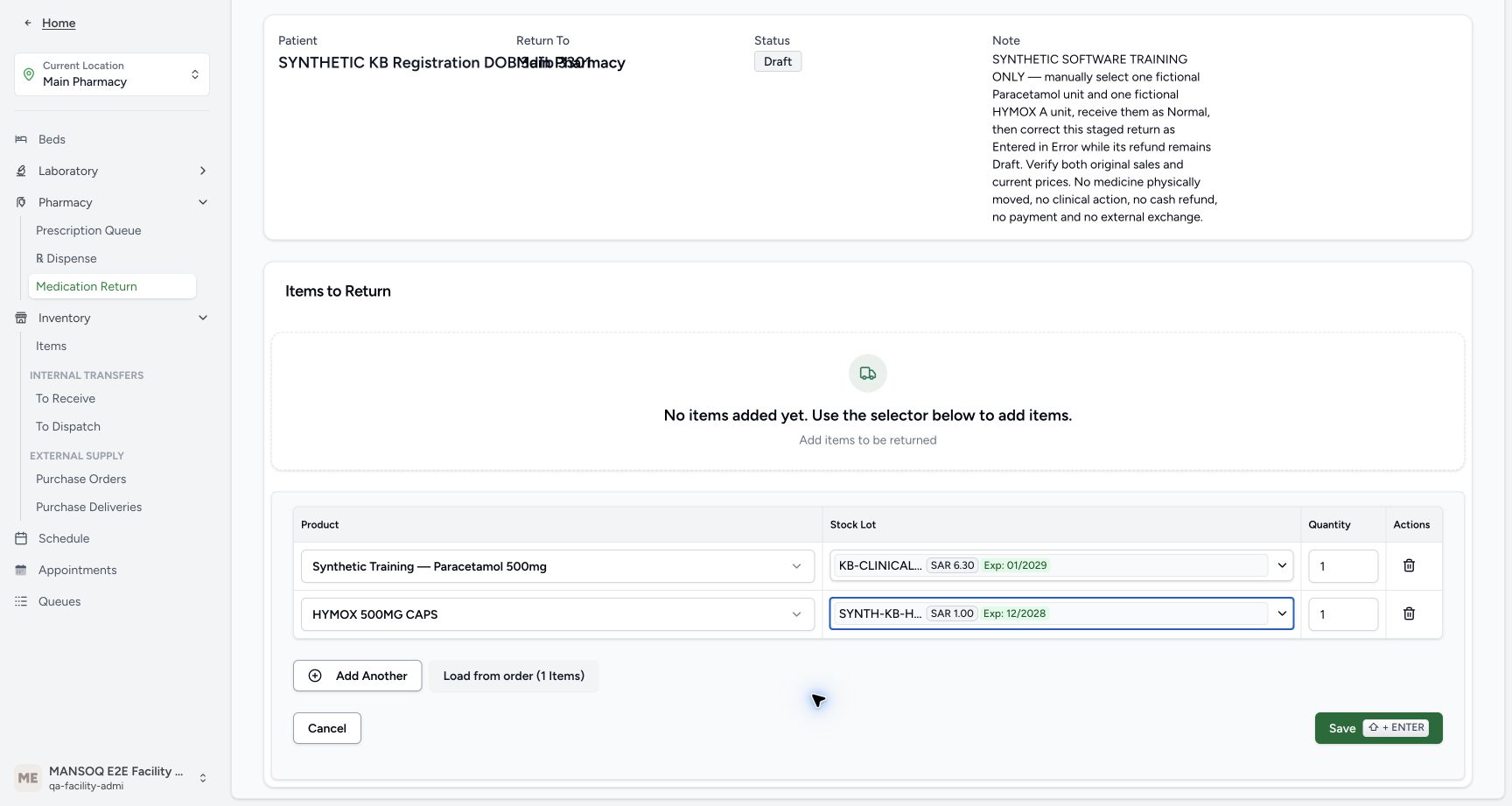Click the Draft status badge
The image size is (1512, 806).
pyautogui.click(x=778, y=61)
